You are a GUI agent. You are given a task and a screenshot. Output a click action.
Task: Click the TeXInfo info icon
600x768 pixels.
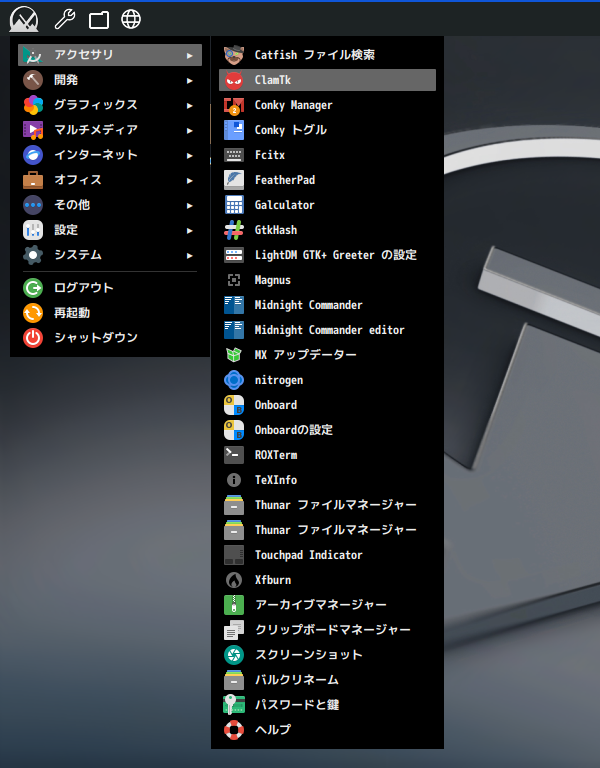[234, 480]
